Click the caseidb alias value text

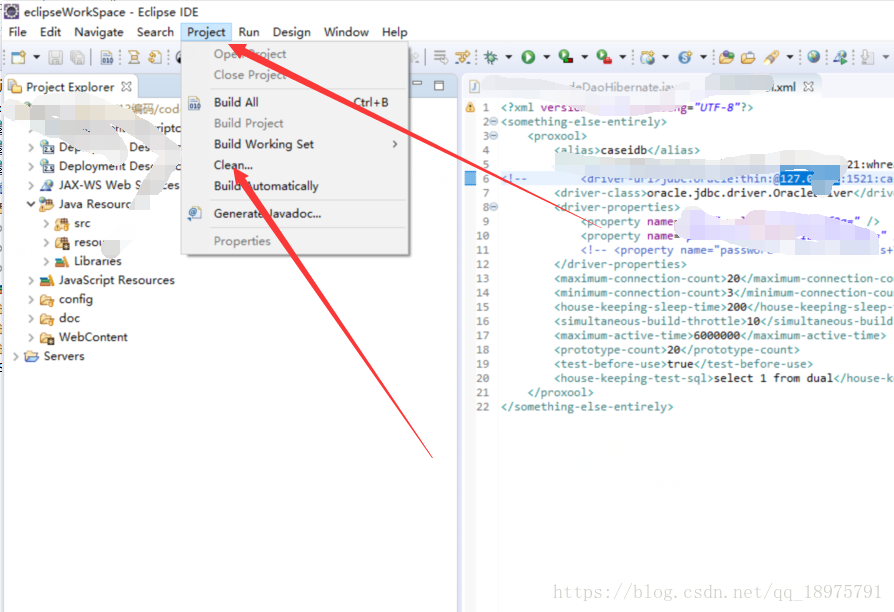point(623,150)
